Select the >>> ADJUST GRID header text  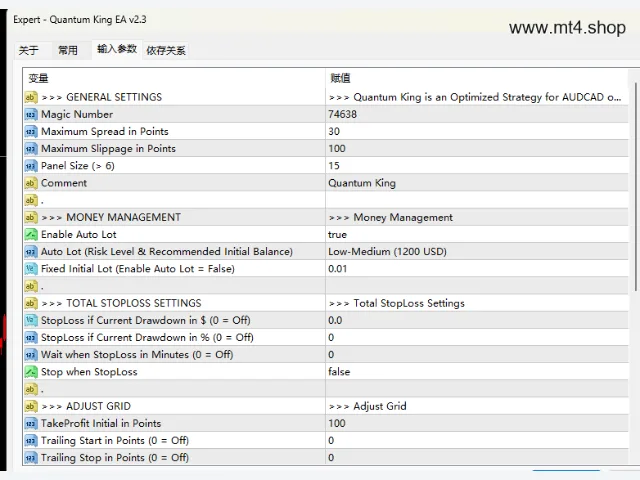click(86, 406)
